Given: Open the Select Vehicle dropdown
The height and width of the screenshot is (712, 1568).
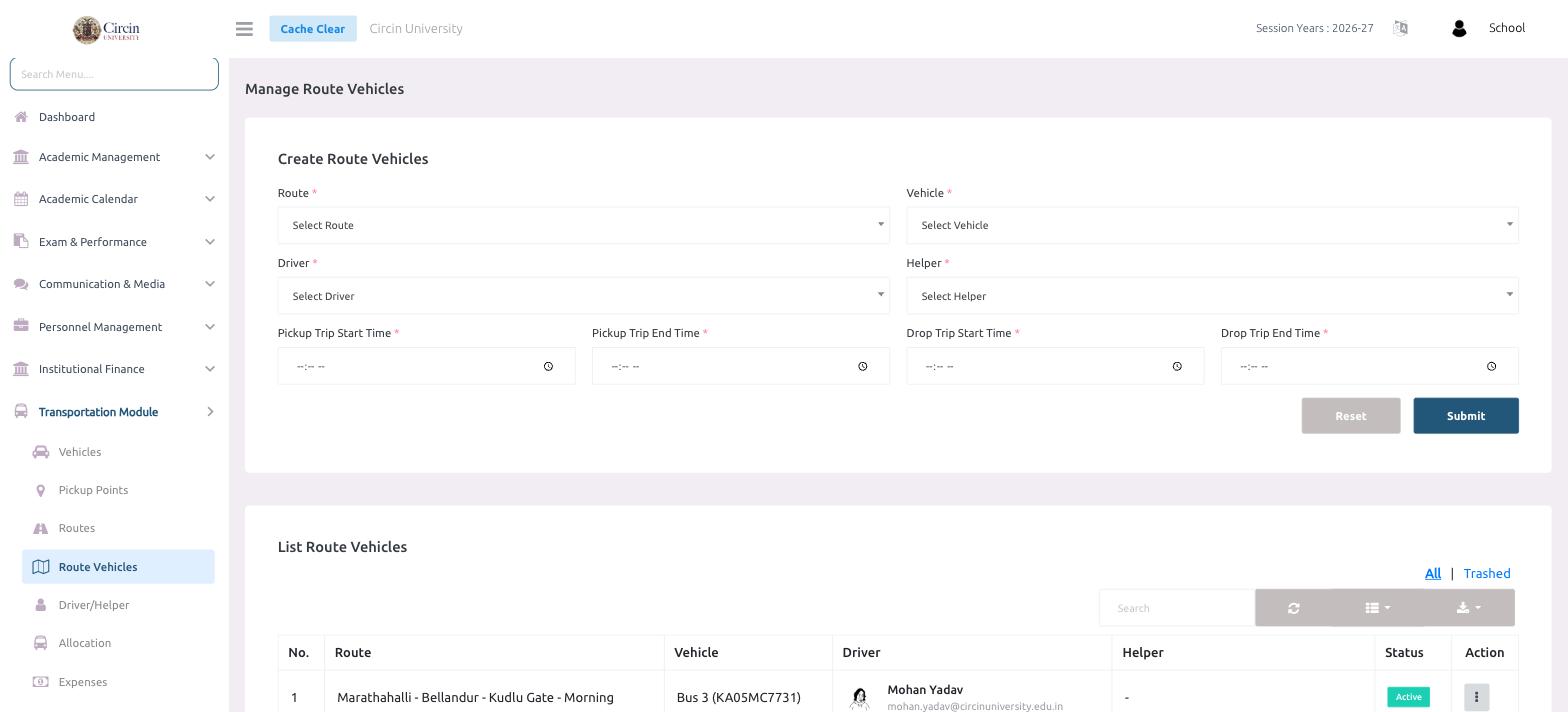Looking at the screenshot, I should tap(1212, 225).
